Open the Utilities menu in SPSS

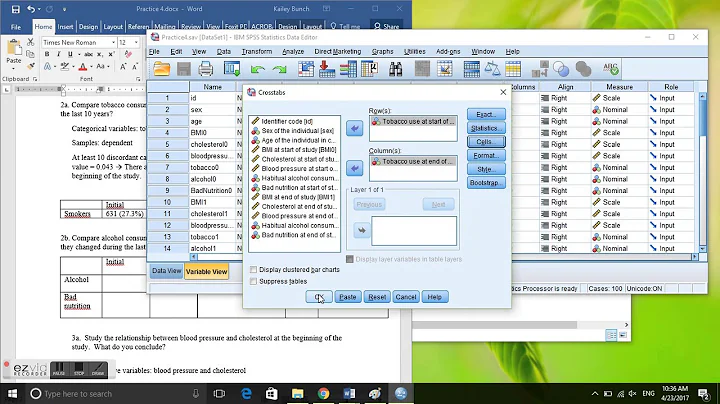415,51
